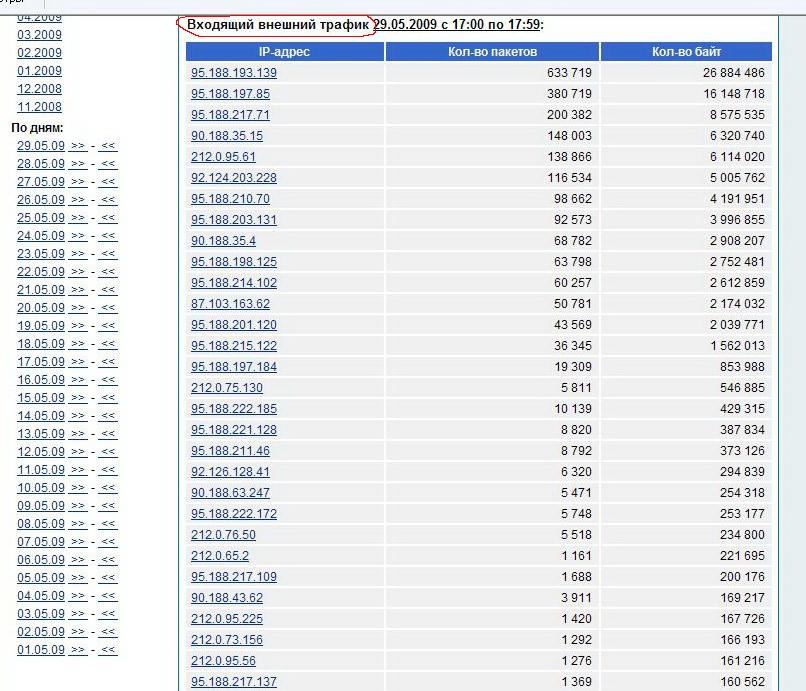The width and height of the screenshot is (806, 691).
Task: Open daily report for 29.05.09
Action: [x=41, y=146]
